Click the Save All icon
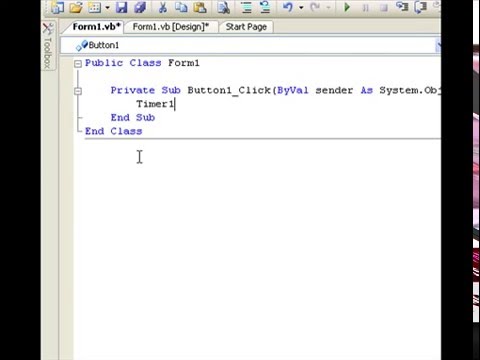This screenshot has width=480, height=360. 140,7
